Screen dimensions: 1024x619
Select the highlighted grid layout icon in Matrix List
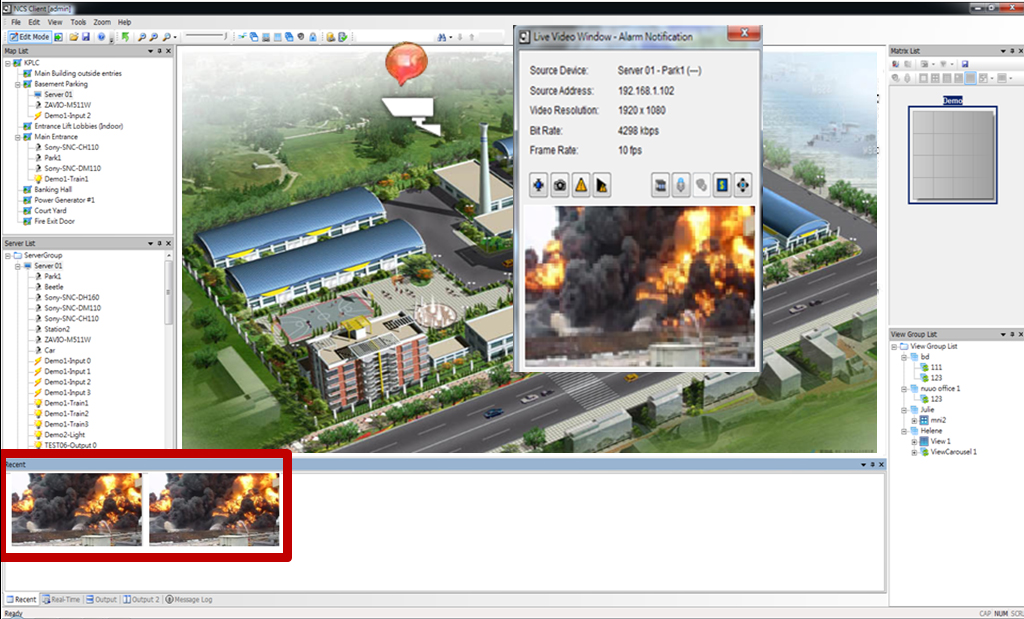coord(970,78)
